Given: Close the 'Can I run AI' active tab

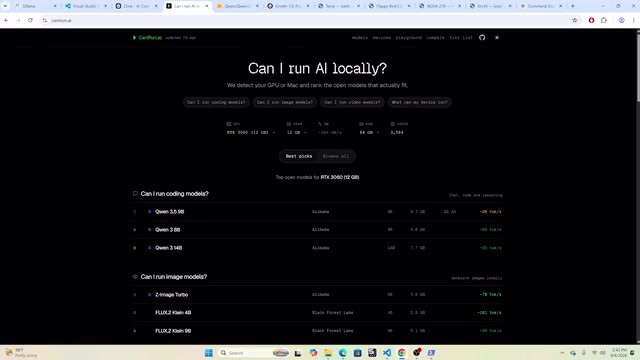Looking at the screenshot, I should tap(207, 6).
